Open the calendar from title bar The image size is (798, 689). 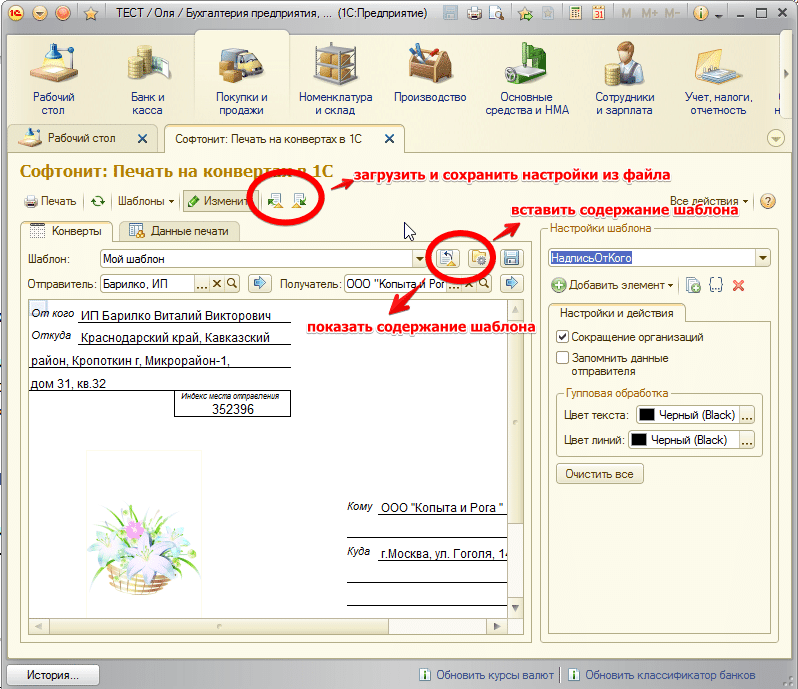(x=598, y=13)
